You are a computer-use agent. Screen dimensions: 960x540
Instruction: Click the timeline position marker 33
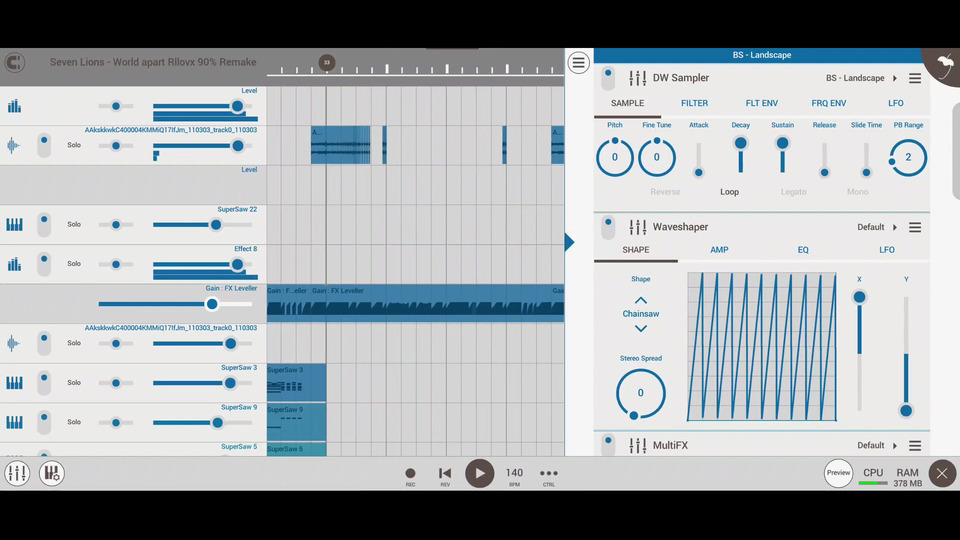(x=327, y=62)
